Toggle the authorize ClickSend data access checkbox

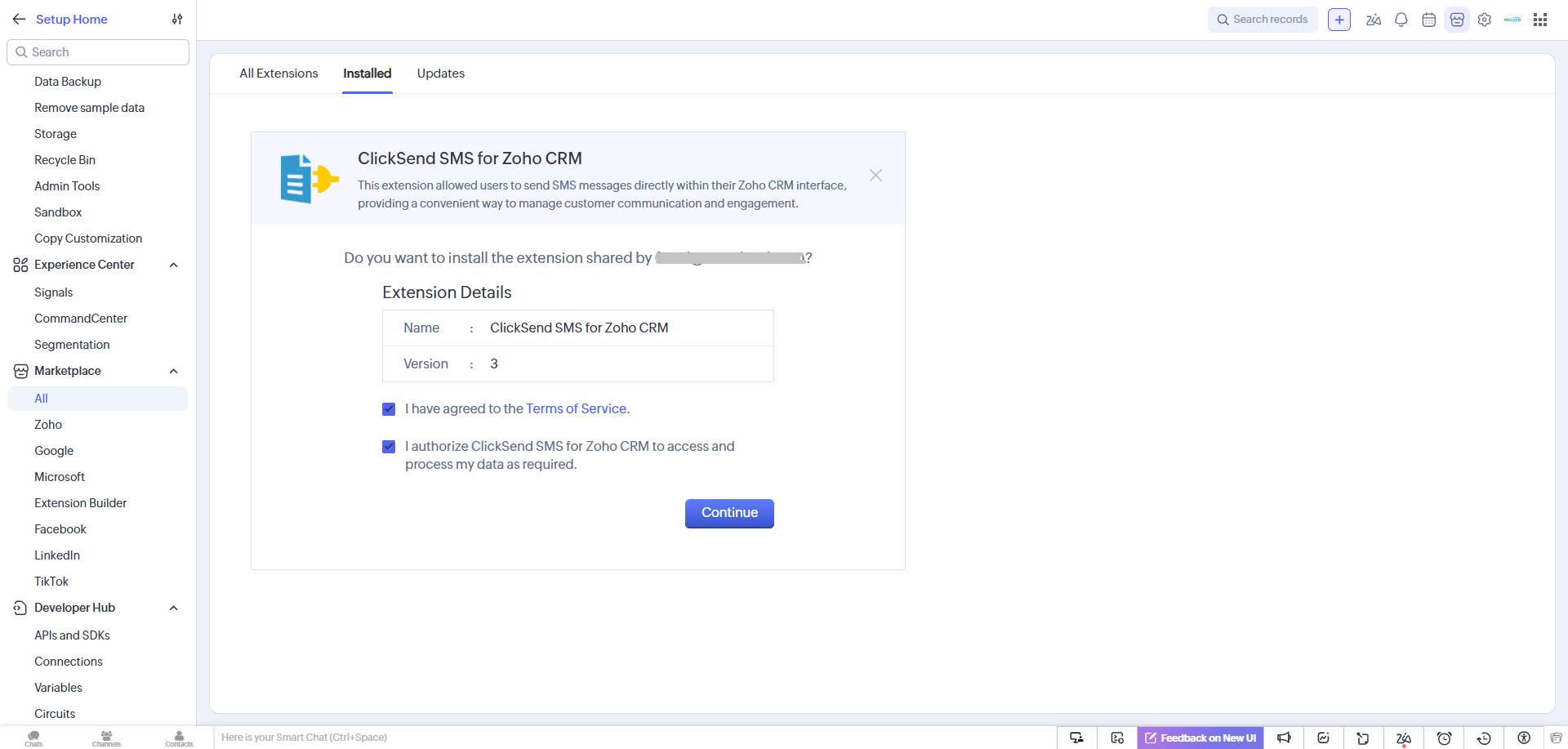[x=389, y=447]
